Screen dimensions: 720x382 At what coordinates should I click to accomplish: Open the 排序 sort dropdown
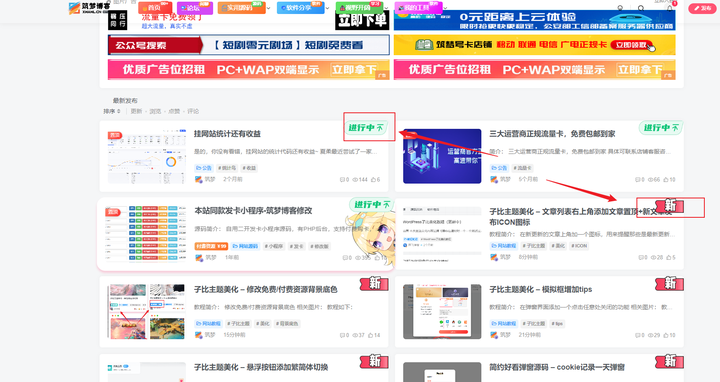tap(112, 111)
